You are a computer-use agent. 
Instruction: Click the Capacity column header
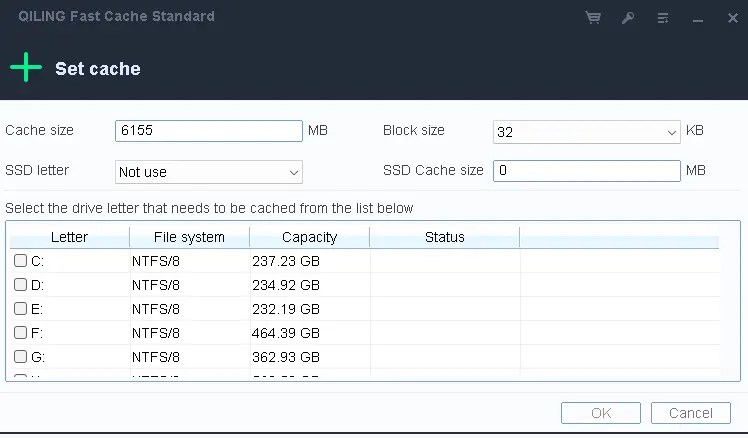click(x=309, y=237)
